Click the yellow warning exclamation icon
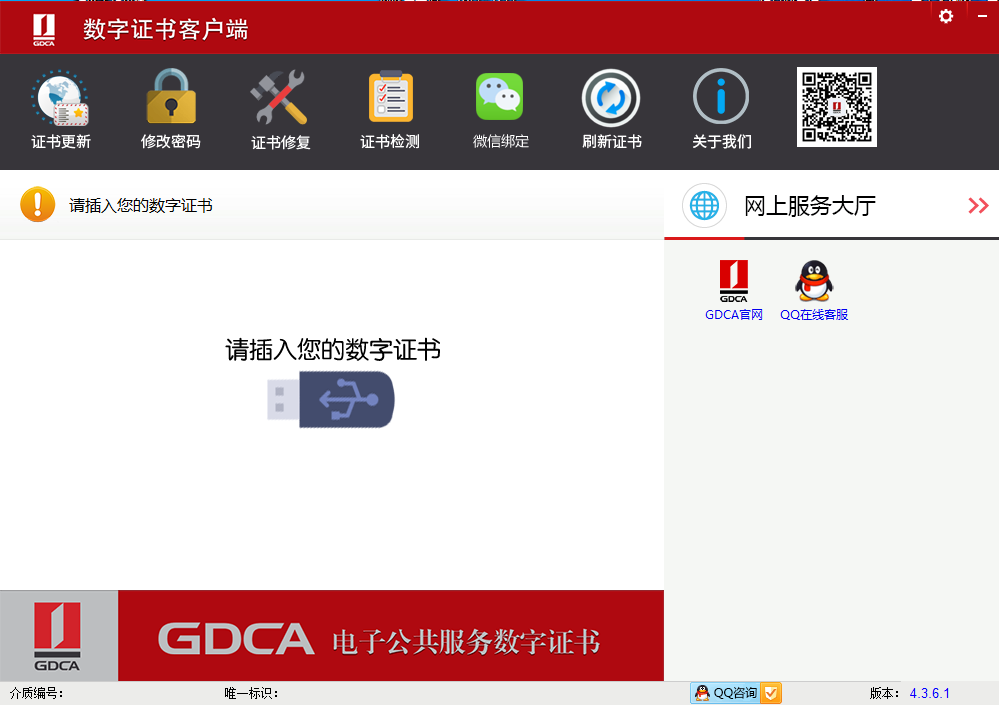Image resolution: width=999 pixels, height=705 pixels. (37, 203)
